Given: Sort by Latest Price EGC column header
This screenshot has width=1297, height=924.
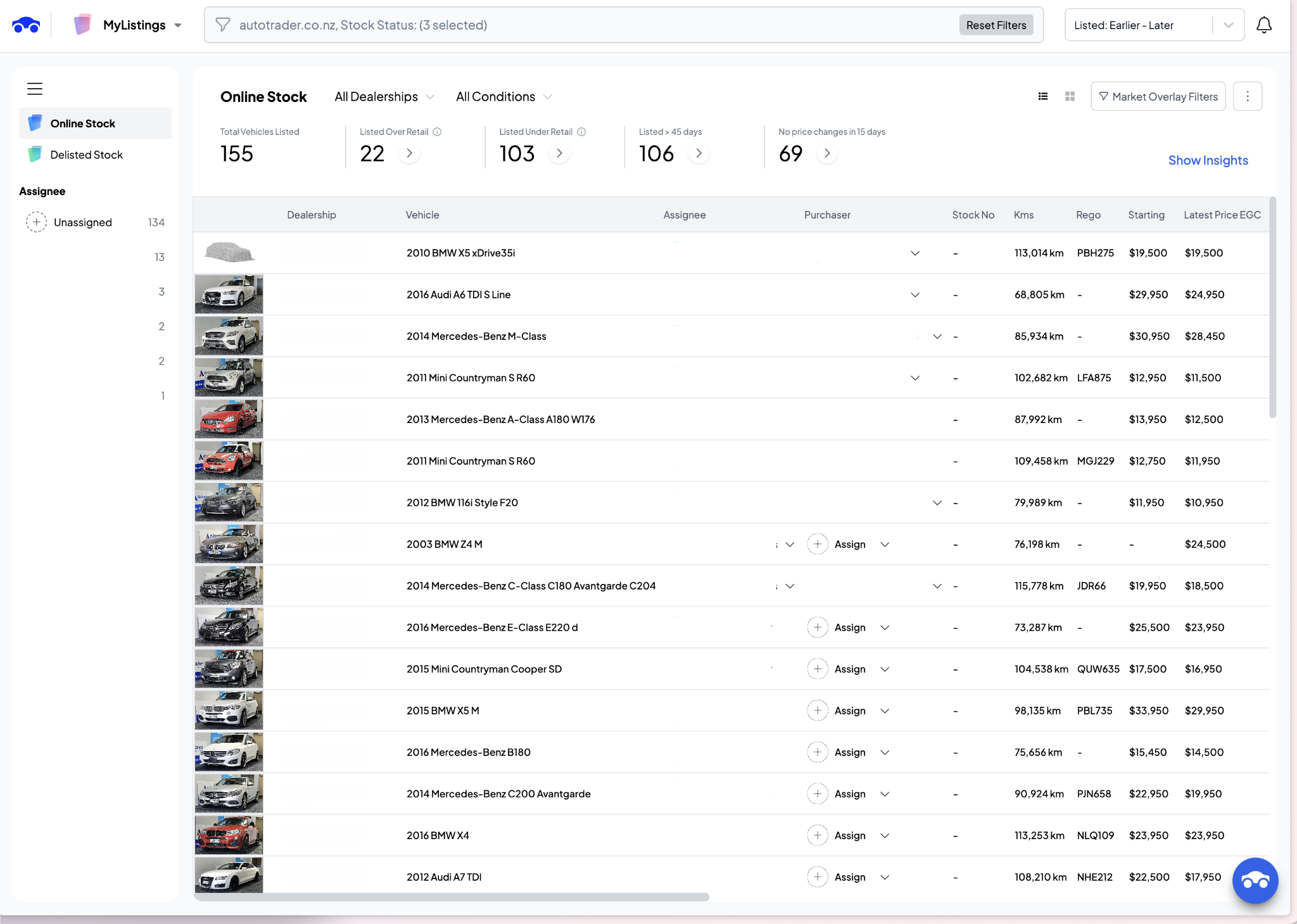Looking at the screenshot, I should (1222, 215).
